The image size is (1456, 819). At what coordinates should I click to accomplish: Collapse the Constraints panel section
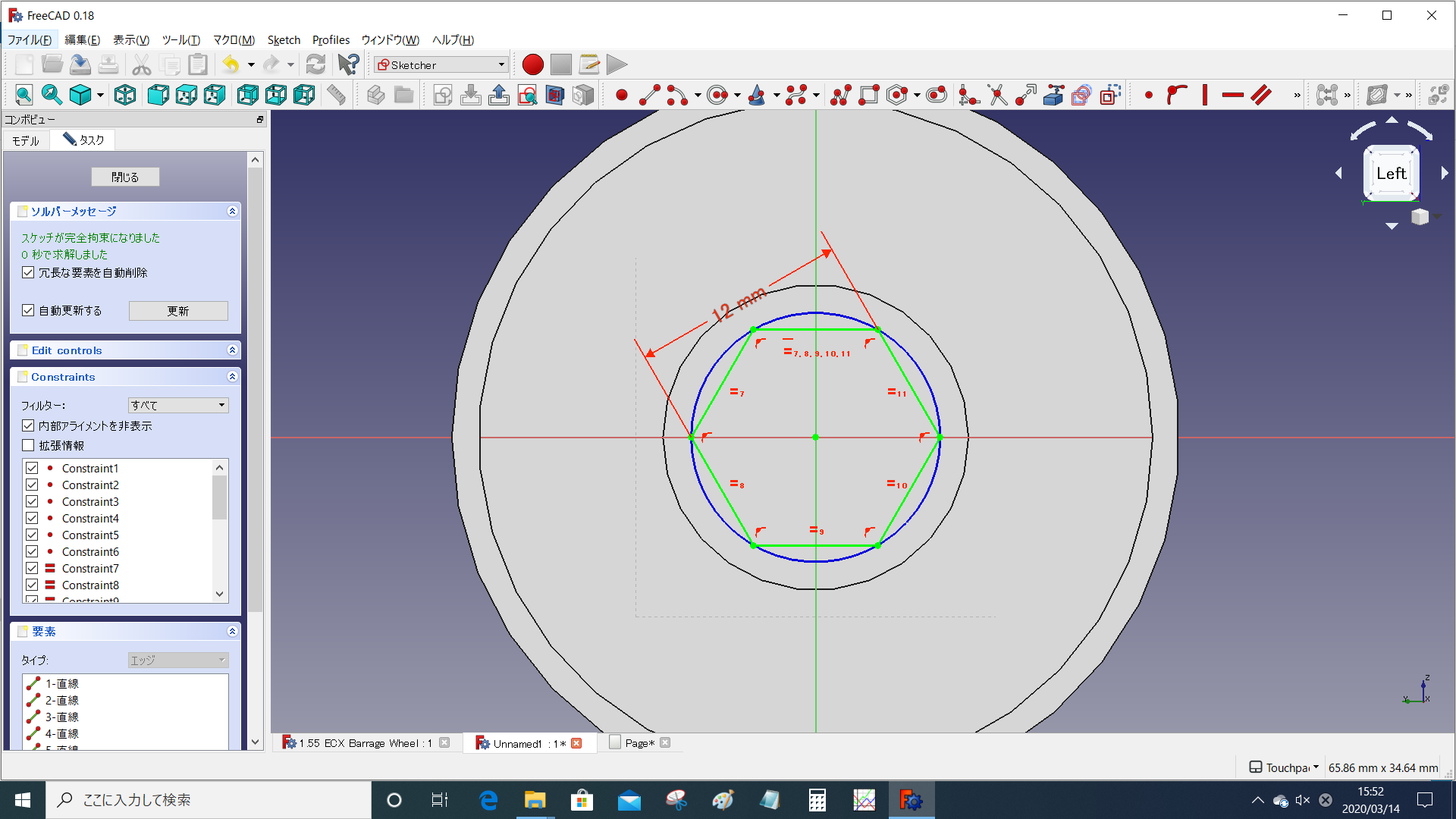(x=232, y=377)
